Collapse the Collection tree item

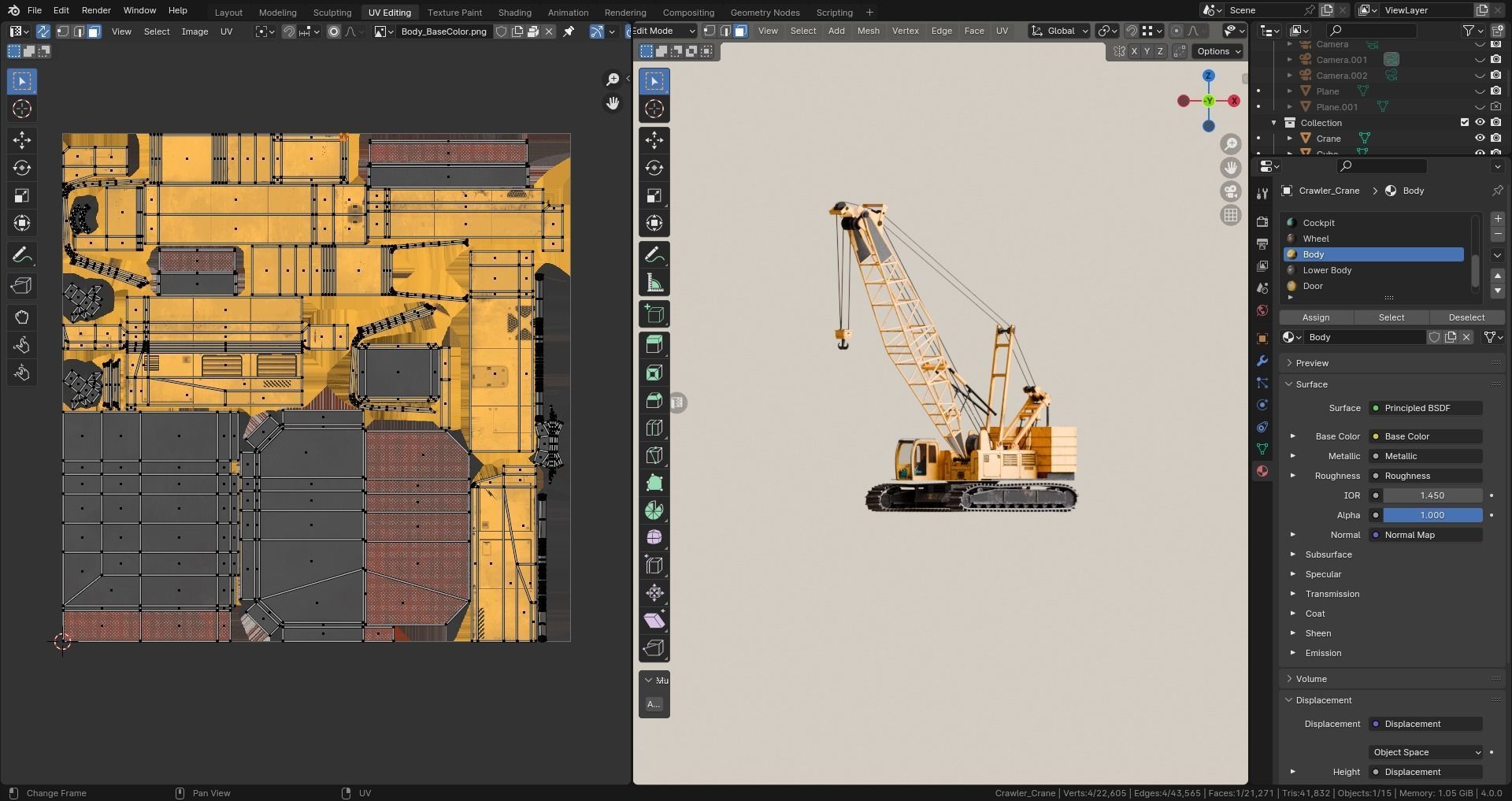1273,123
